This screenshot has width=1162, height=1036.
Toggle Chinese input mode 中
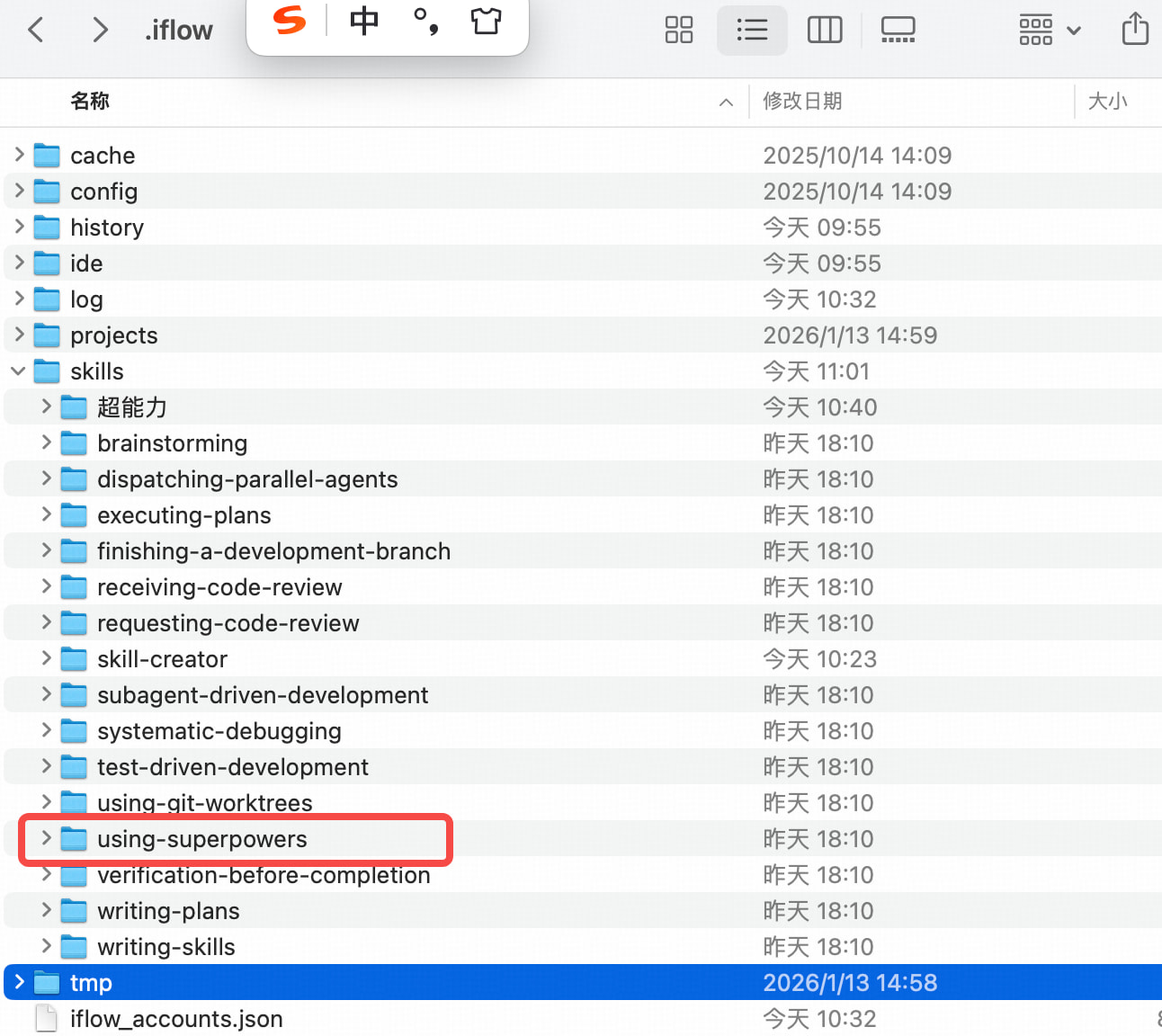point(364,20)
